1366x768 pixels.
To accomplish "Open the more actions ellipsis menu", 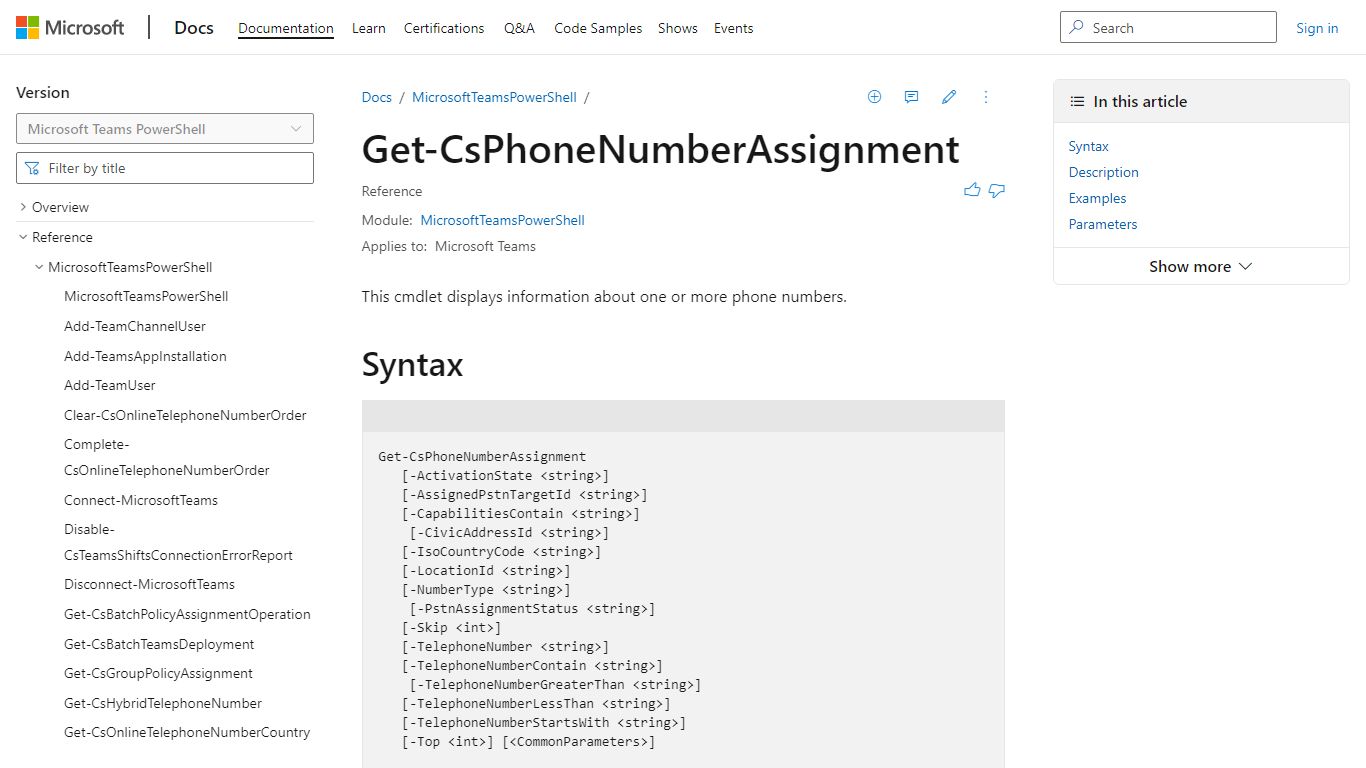I will [986, 97].
